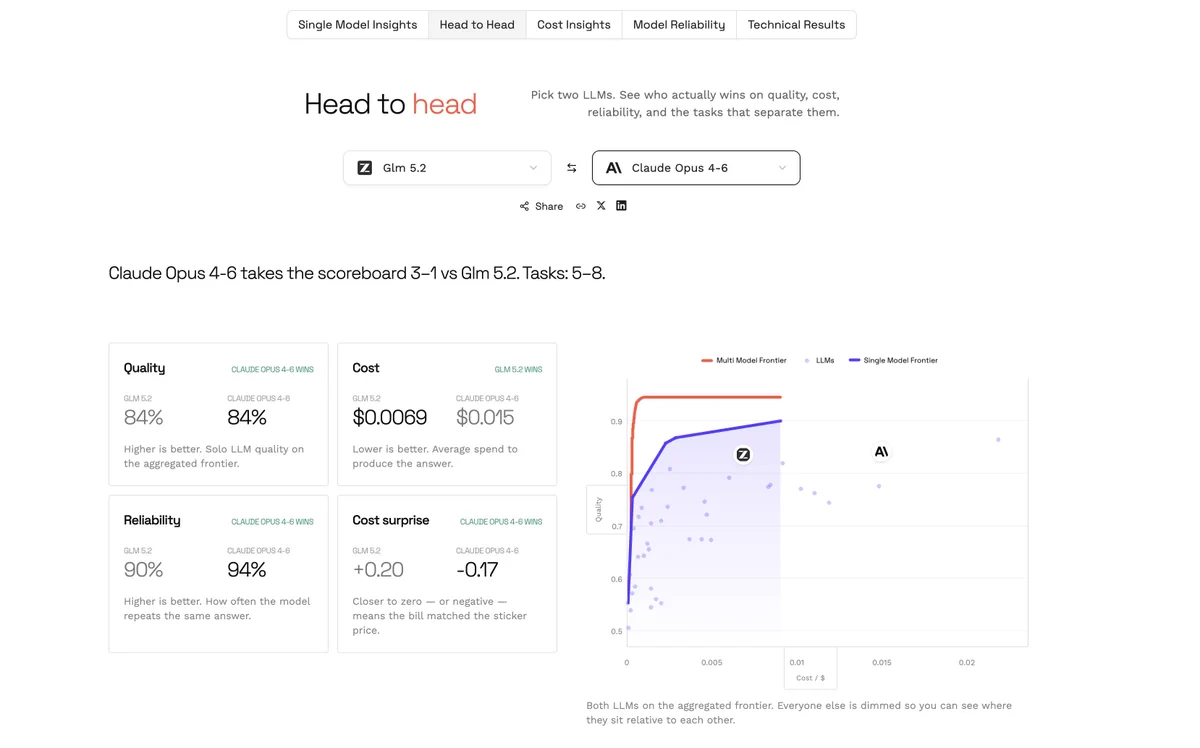Switch to the Head to Head tab
1200x748 pixels.
477,25
